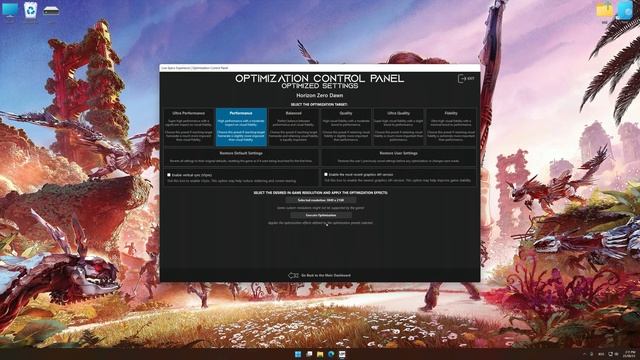Open the selected resolution dropdown
The width and height of the screenshot is (640, 360).
click(x=320, y=200)
